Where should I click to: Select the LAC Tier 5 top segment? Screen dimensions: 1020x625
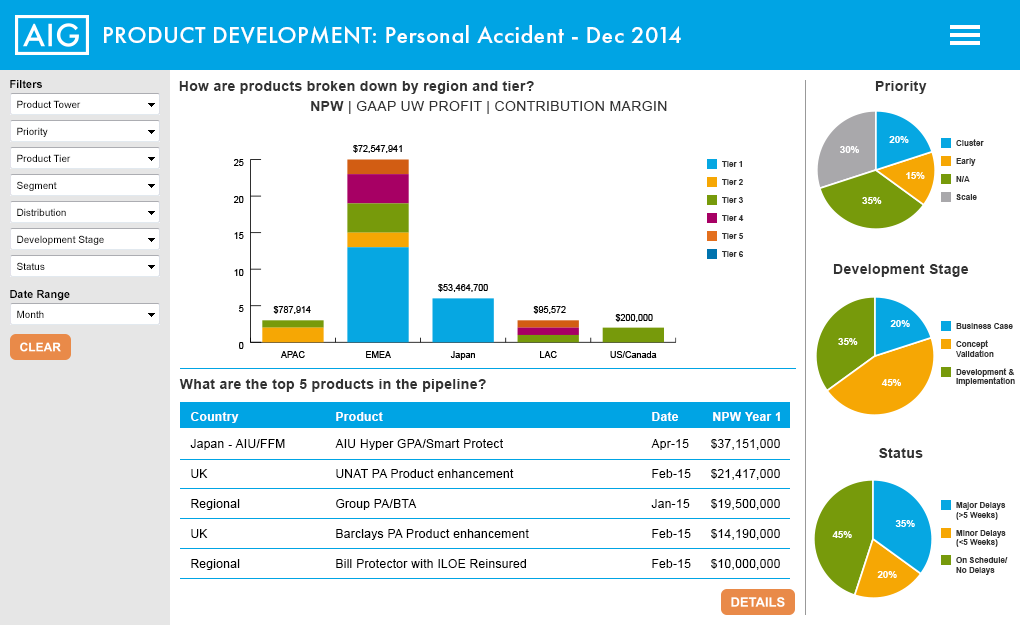pos(548,324)
